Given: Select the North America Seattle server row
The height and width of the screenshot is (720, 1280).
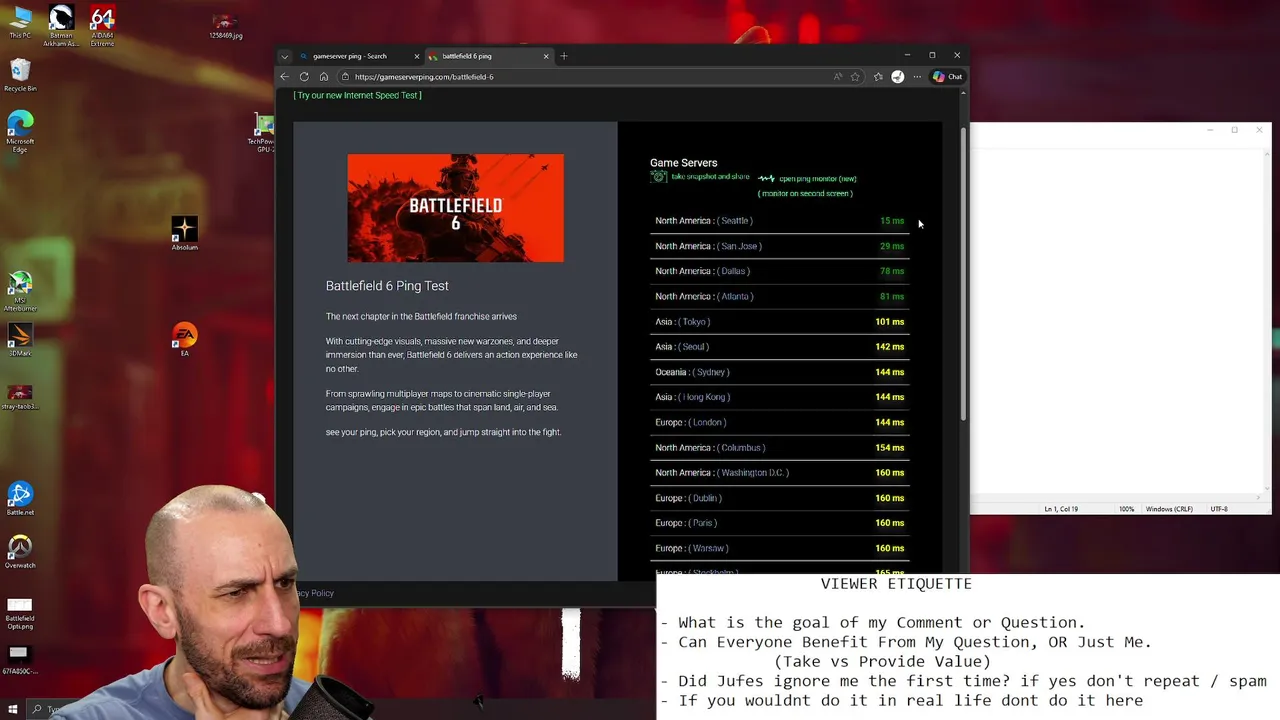Looking at the screenshot, I should [x=780, y=221].
